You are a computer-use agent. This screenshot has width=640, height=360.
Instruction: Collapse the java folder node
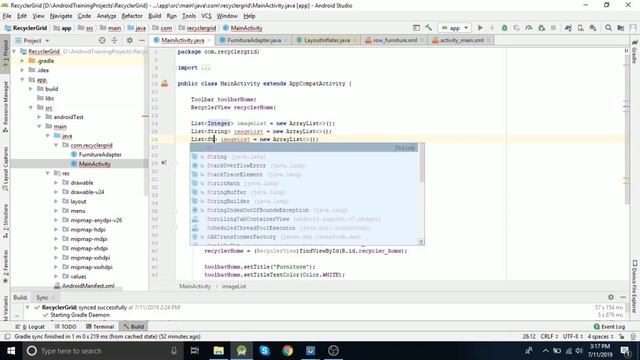coord(48,136)
